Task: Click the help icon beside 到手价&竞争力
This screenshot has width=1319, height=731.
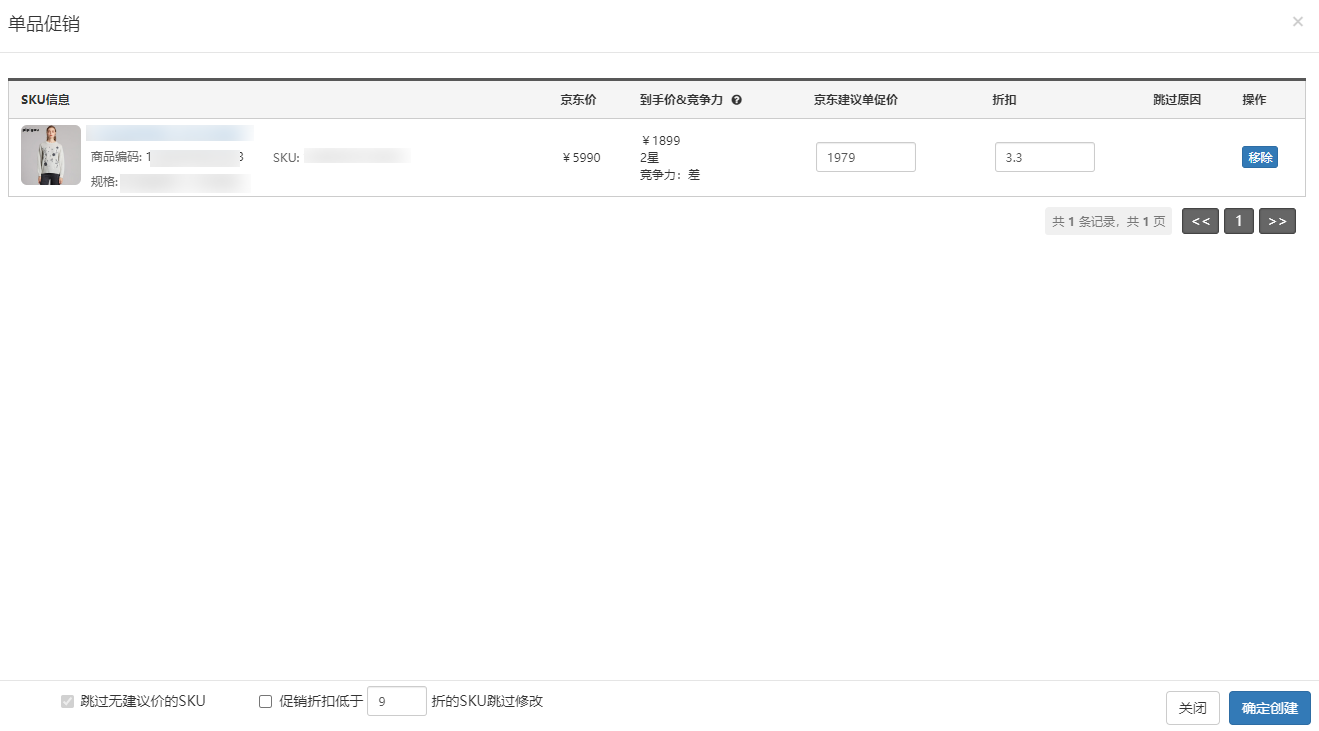Action: [x=736, y=100]
